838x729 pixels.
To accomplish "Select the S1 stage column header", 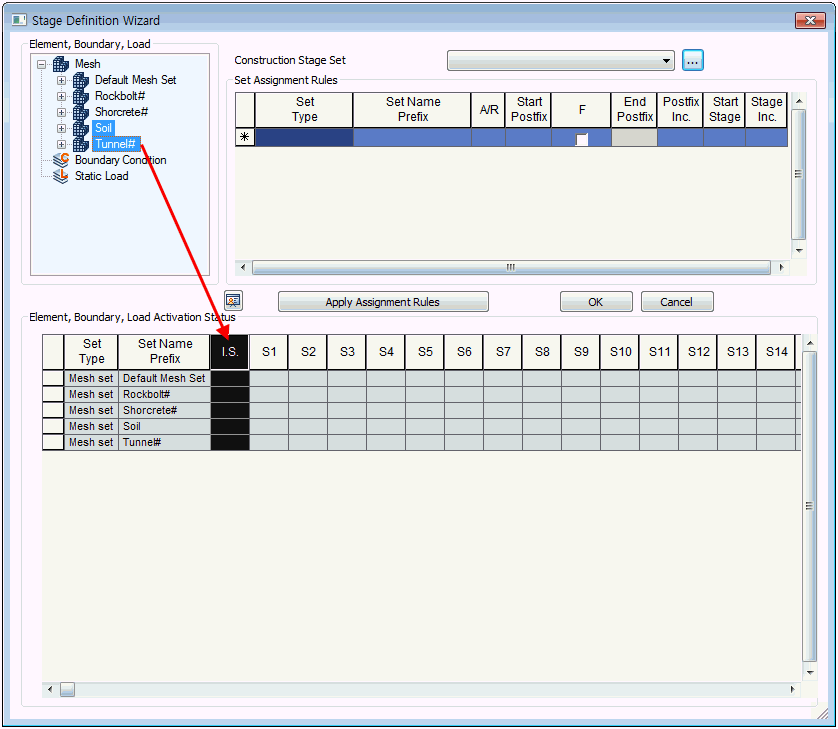I will [x=269, y=352].
